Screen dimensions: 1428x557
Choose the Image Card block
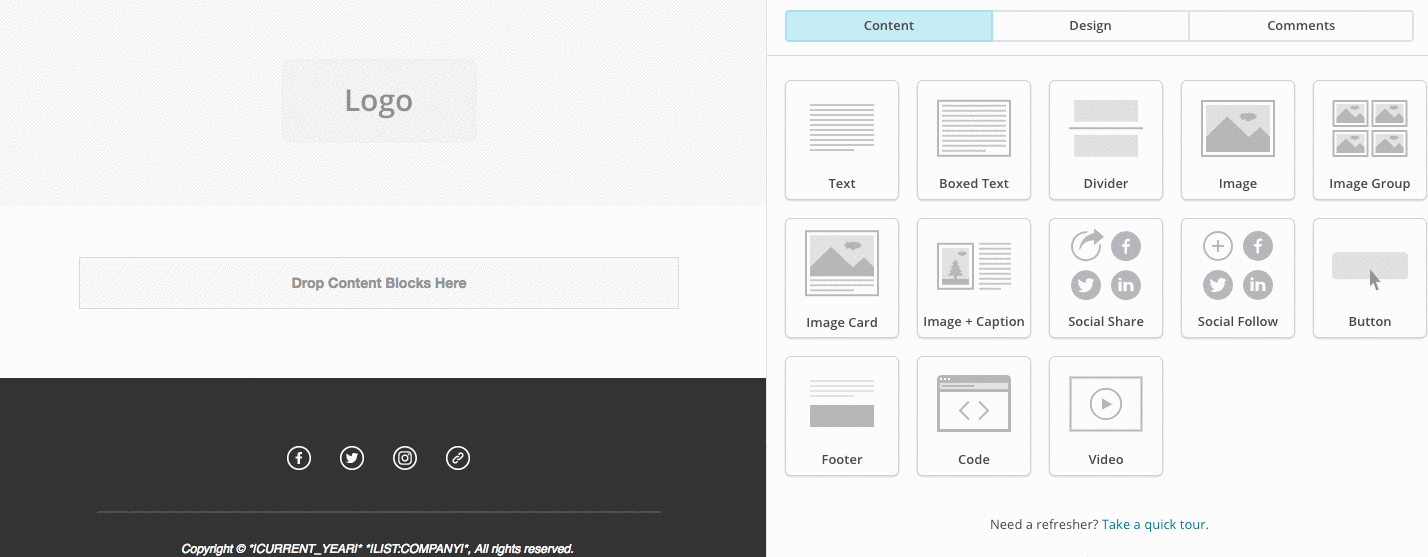[x=842, y=278]
